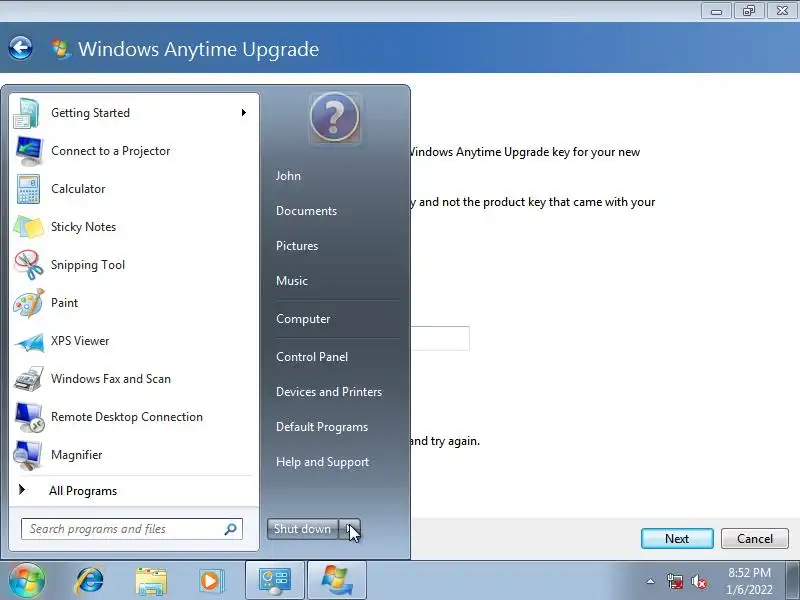Image resolution: width=800 pixels, height=600 pixels.
Task: Click the search magnifier icon
Action: [x=231, y=529]
